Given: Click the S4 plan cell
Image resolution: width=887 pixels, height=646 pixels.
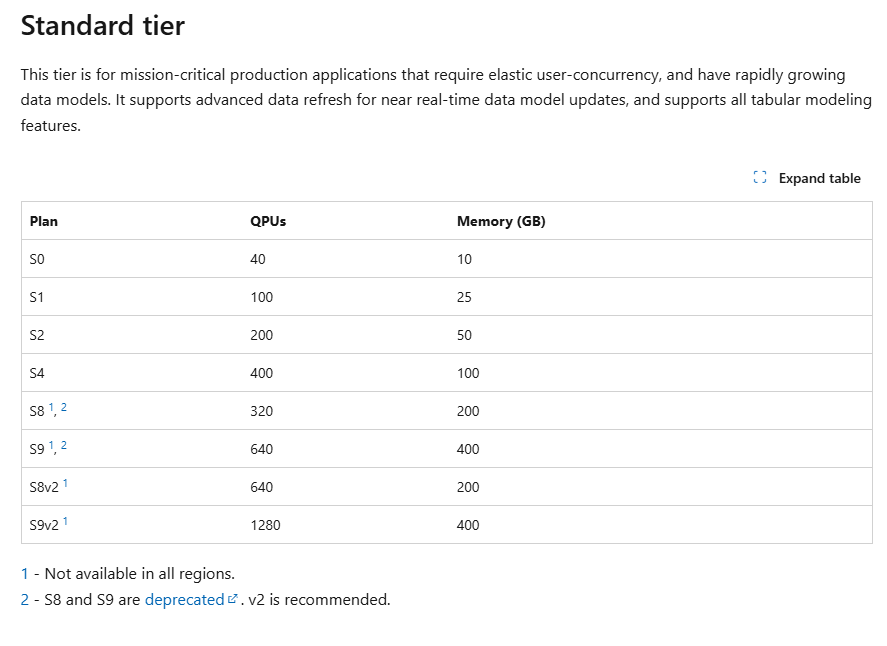Looking at the screenshot, I should point(38,373).
